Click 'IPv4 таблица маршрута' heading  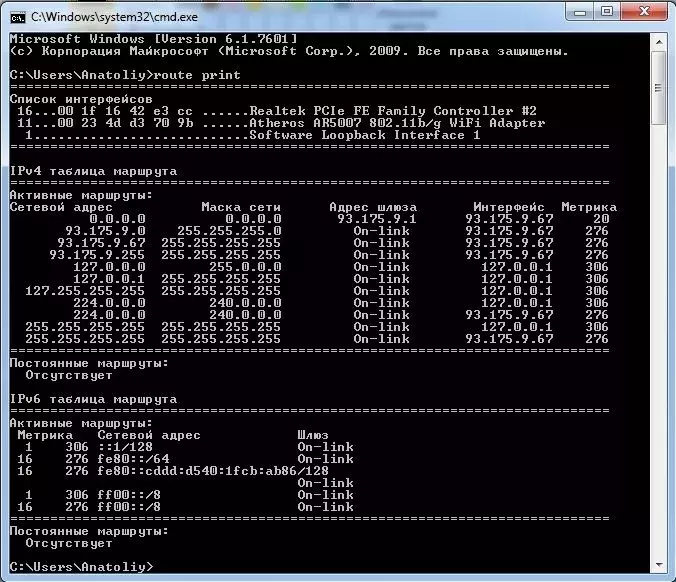click(93, 171)
